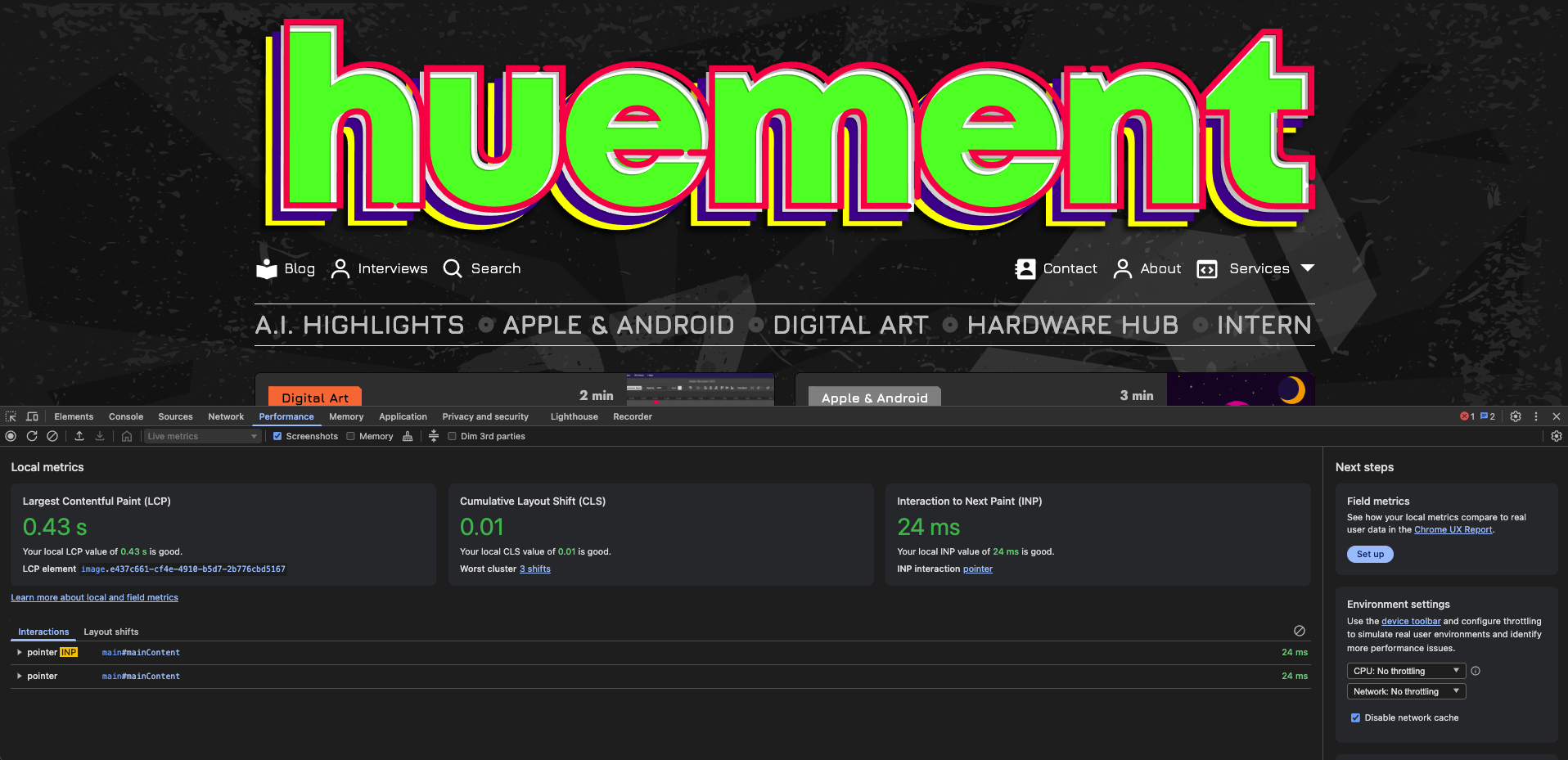Go to the performance landing page home icon
1568x760 pixels.
127,436
